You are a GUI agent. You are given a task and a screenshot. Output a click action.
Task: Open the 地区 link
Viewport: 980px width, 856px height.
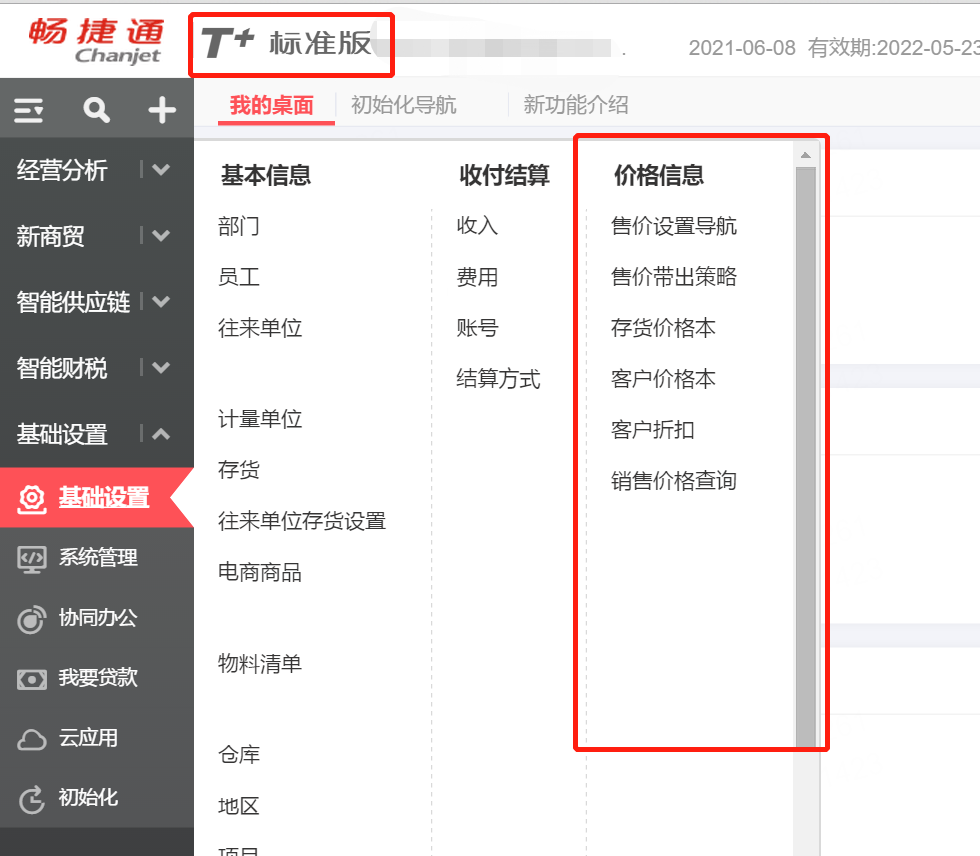[239, 806]
